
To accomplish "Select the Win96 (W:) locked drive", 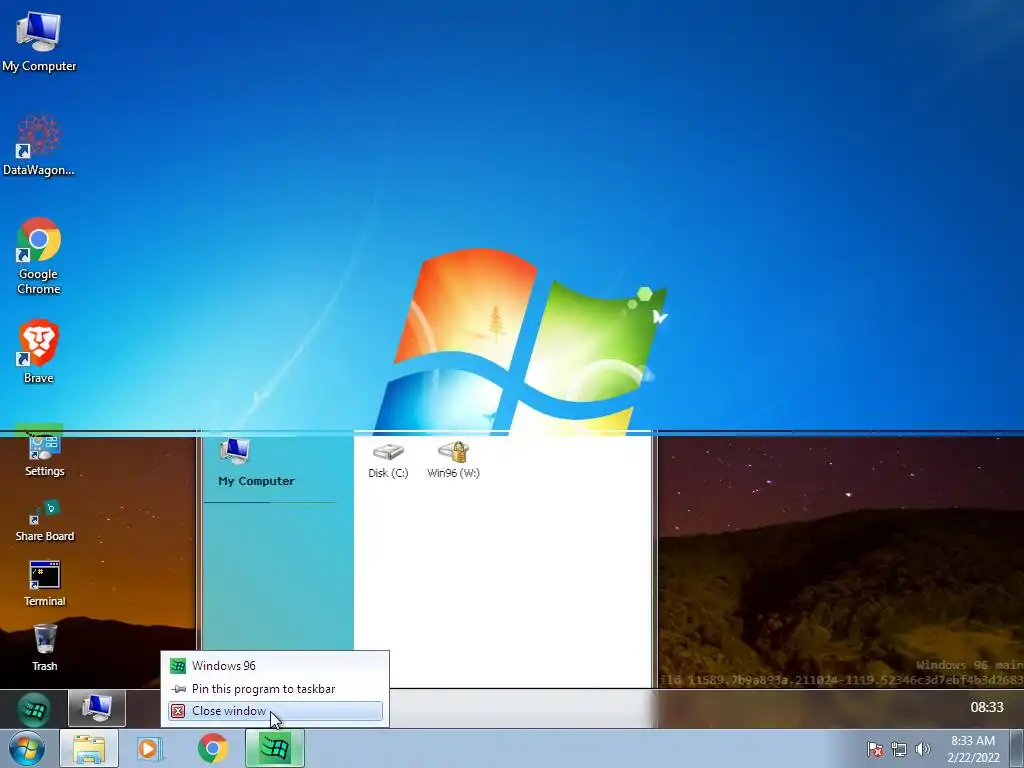I will 453,460.
